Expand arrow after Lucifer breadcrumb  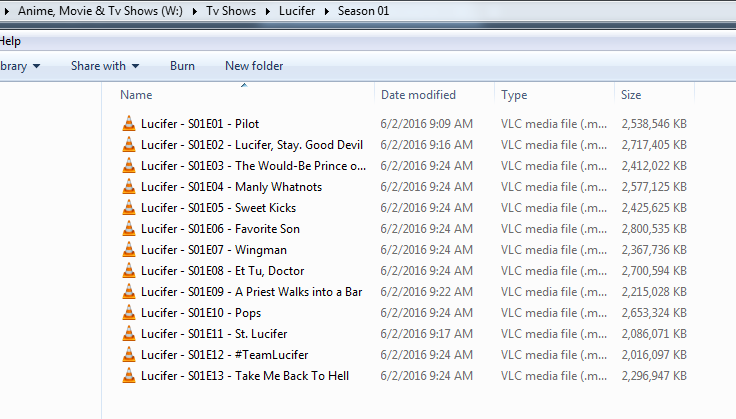327,11
